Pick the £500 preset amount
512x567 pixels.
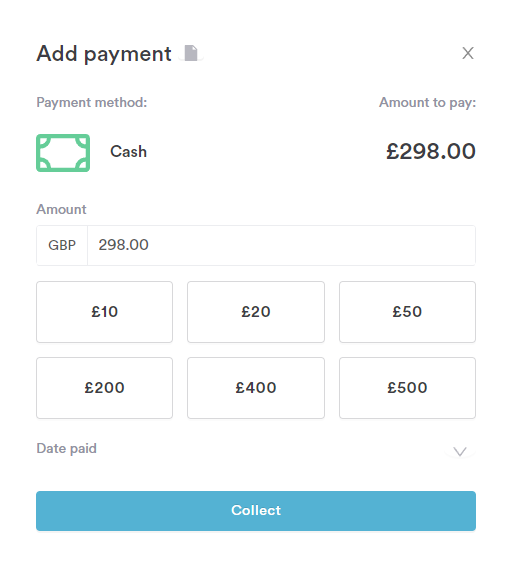[x=407, y=388]
